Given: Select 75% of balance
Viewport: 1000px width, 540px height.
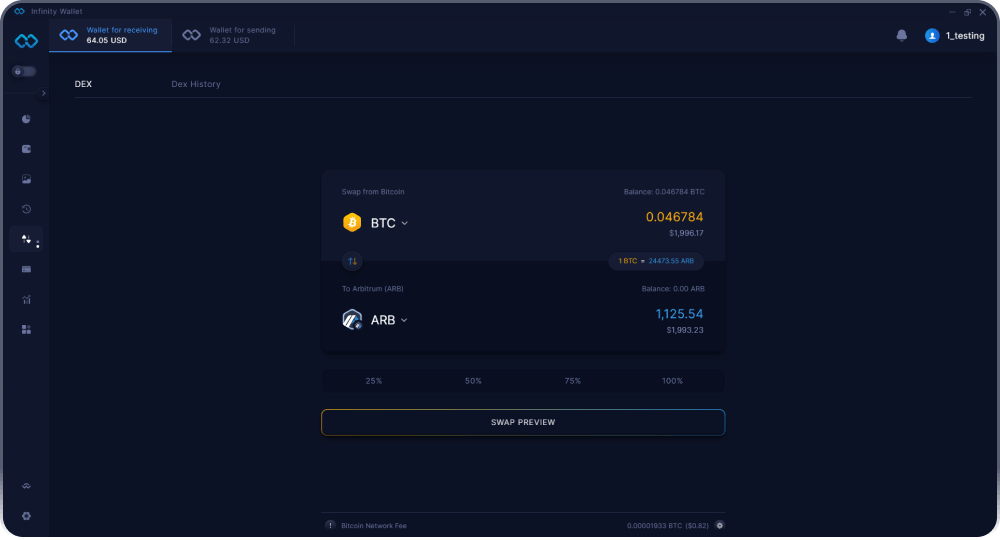Looking at the screenshot, I should click(x=573, y=381).
